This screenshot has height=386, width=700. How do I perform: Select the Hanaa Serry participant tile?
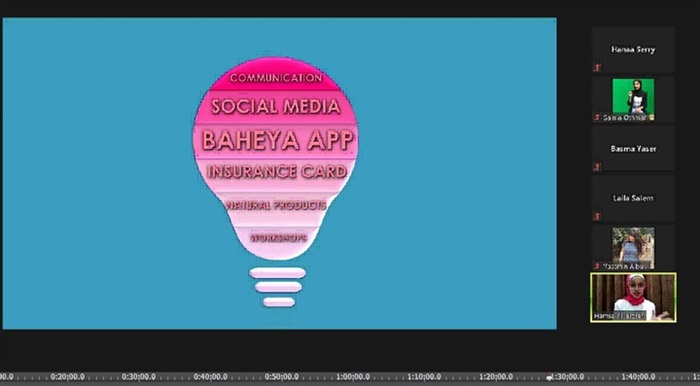coord(633,50)
